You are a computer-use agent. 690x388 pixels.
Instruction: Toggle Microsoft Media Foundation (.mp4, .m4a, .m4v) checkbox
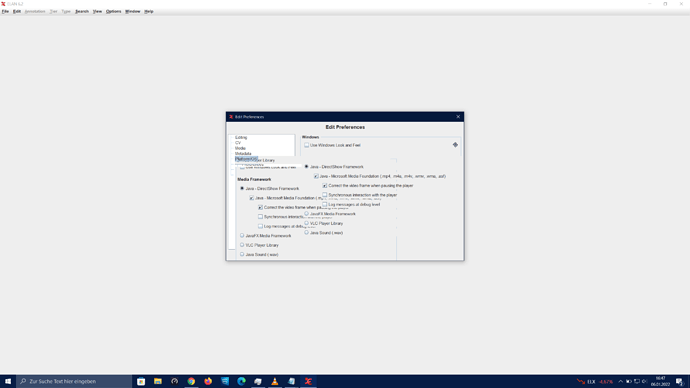(316, 176)
